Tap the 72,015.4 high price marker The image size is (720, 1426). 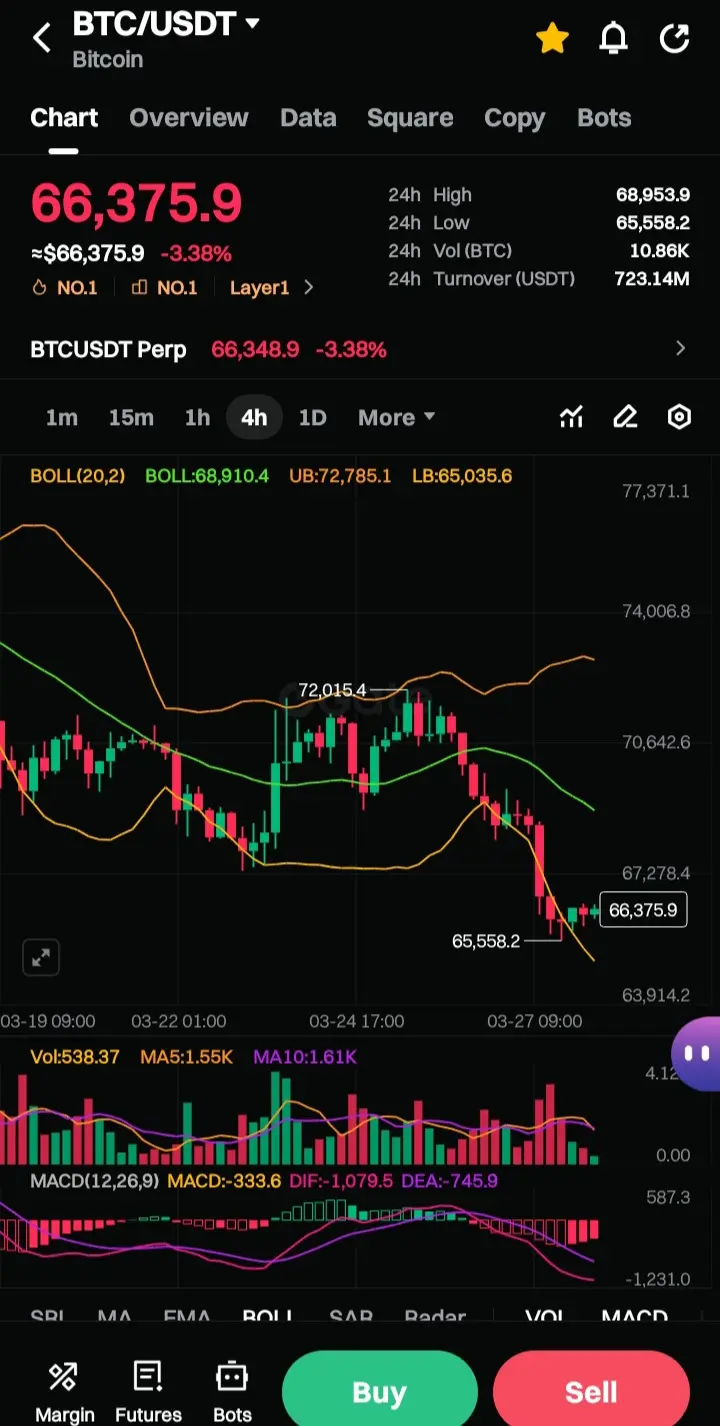pos(332,690)
